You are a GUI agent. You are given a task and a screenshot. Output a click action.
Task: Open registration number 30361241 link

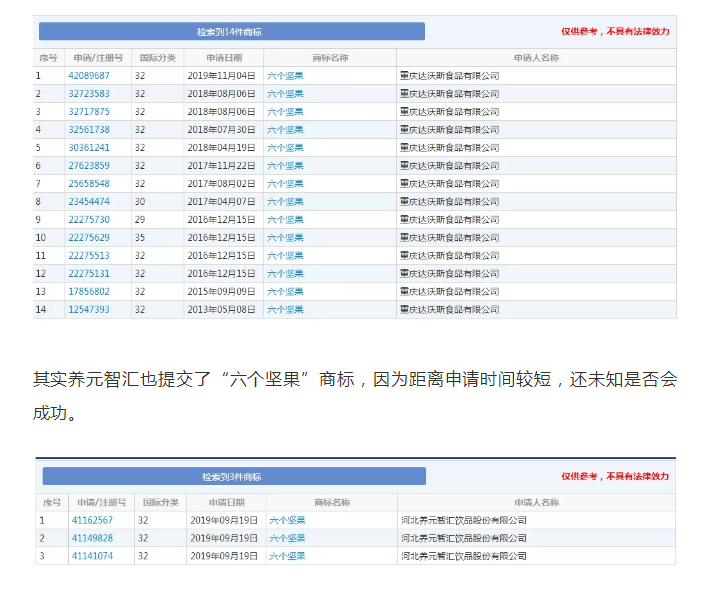89,147
